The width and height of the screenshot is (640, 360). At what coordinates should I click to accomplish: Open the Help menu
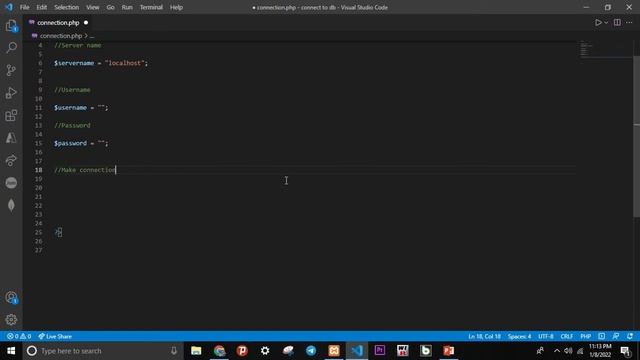[176, 7]
